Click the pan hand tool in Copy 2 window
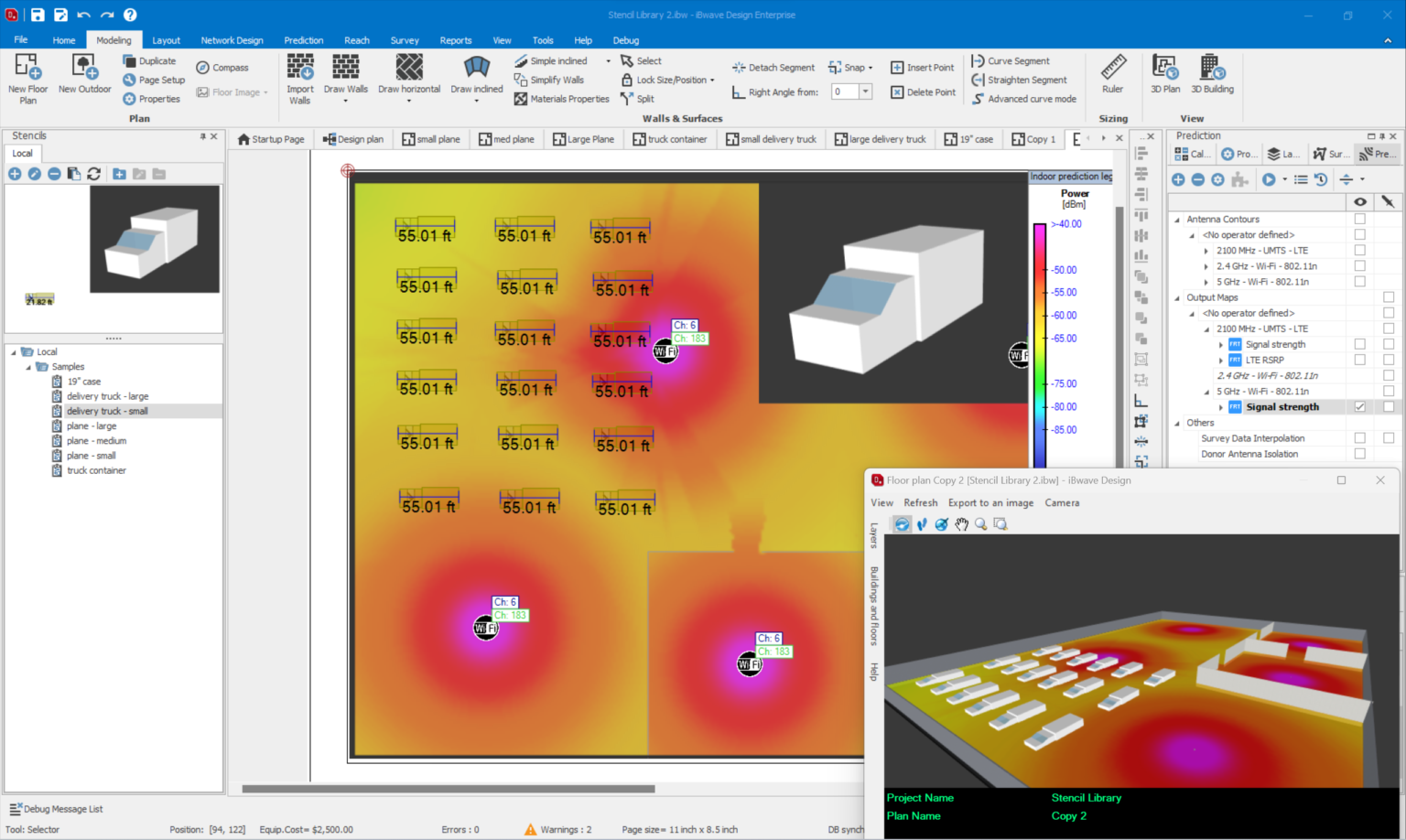1406x840 pixels. point(961,523)
